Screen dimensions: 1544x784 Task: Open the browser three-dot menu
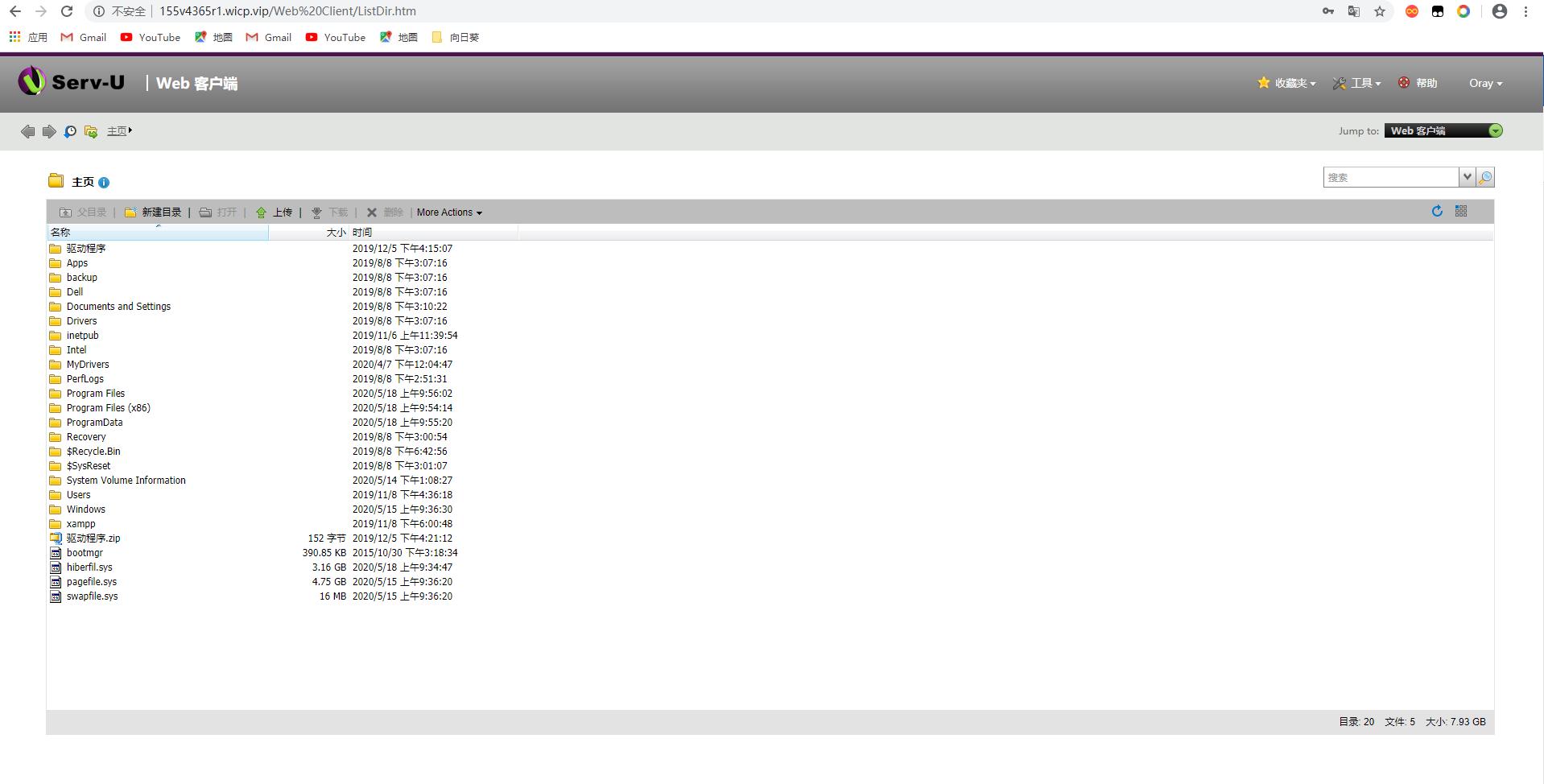1525,11
